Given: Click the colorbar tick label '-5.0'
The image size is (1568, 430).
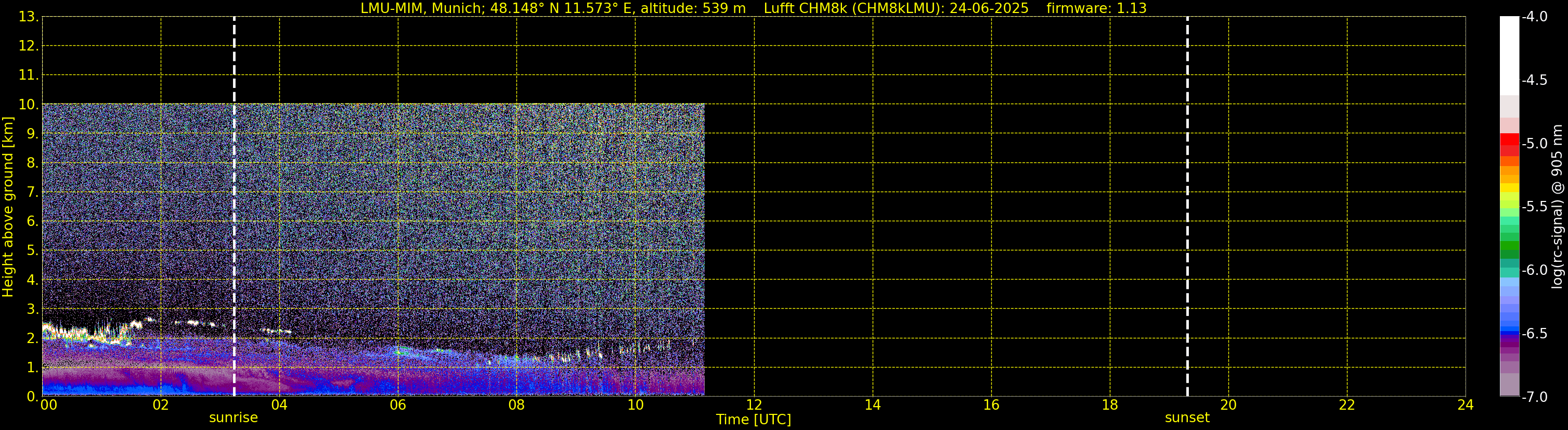Looking at the screenshot, I should pos(1534,144).
